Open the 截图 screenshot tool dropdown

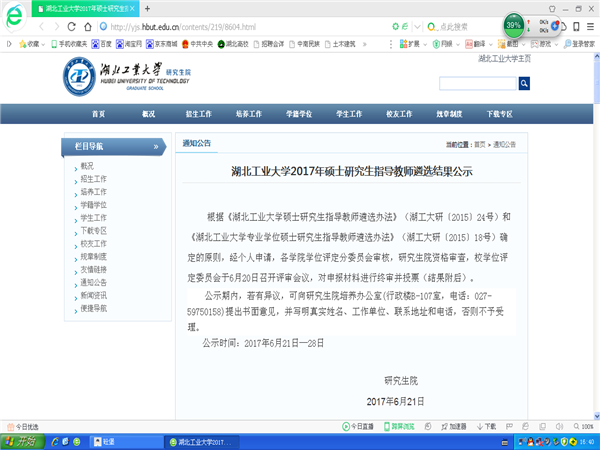click(x=511, y=44)
